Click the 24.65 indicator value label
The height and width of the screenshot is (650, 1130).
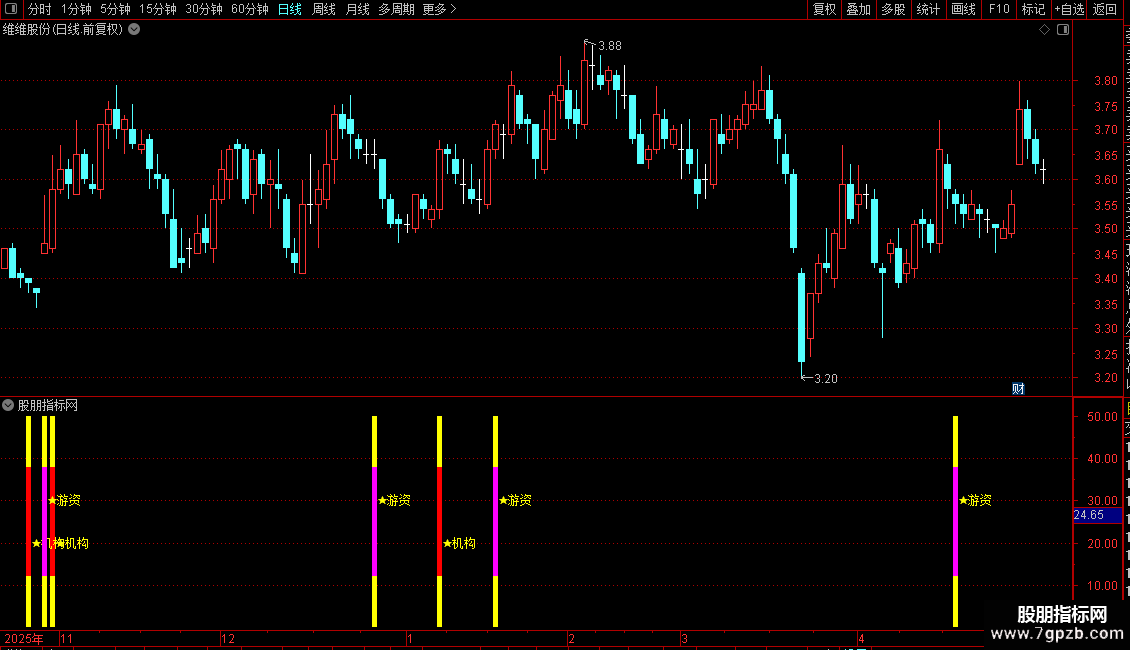click(1089, 515)
